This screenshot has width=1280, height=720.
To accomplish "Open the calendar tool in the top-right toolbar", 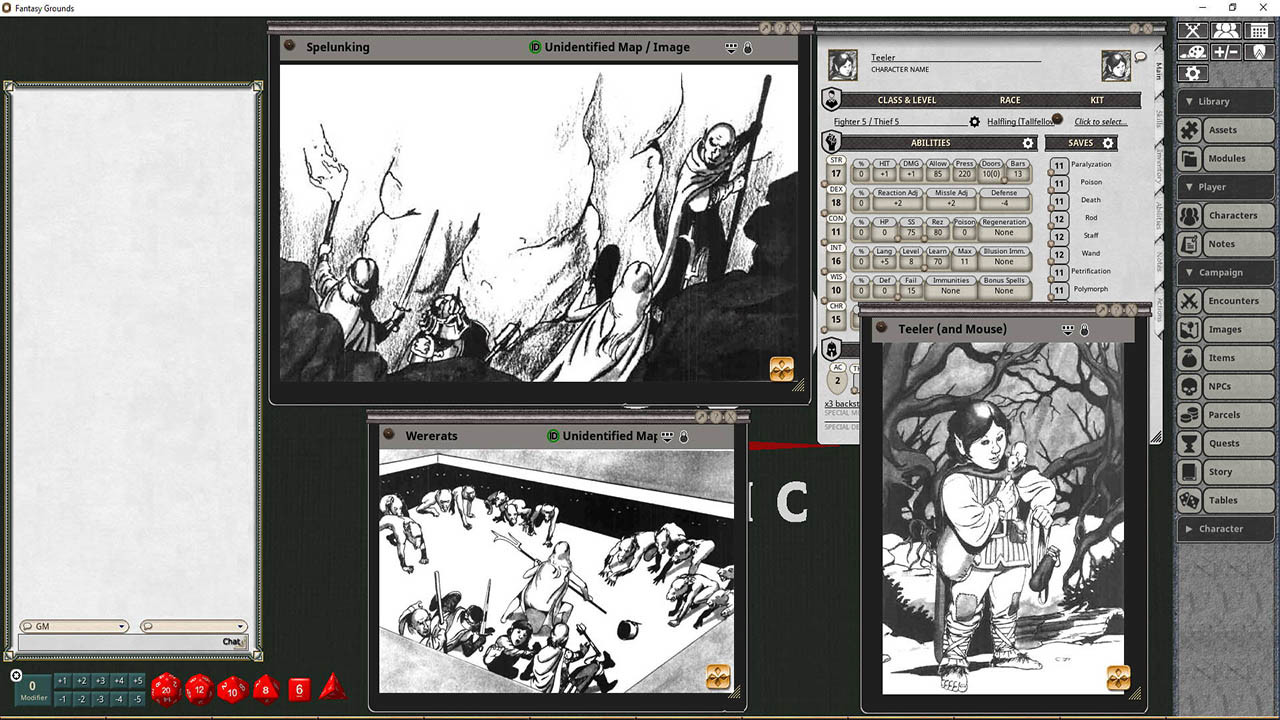I will (x=1258, y=31).
